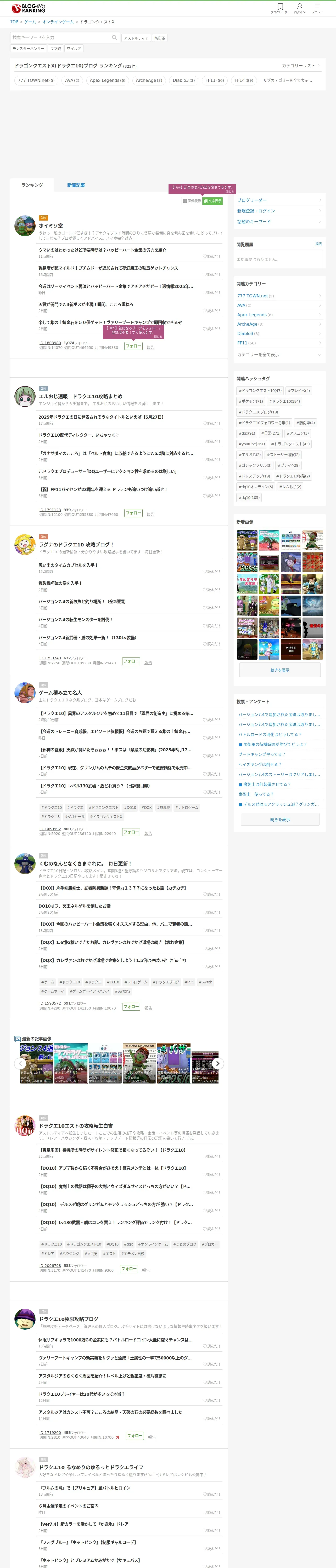This screenshot has height=1568, width=336.
Task: Close the display-mode tips tooltip
Action: pyautogui.click(x=230, y=192)
